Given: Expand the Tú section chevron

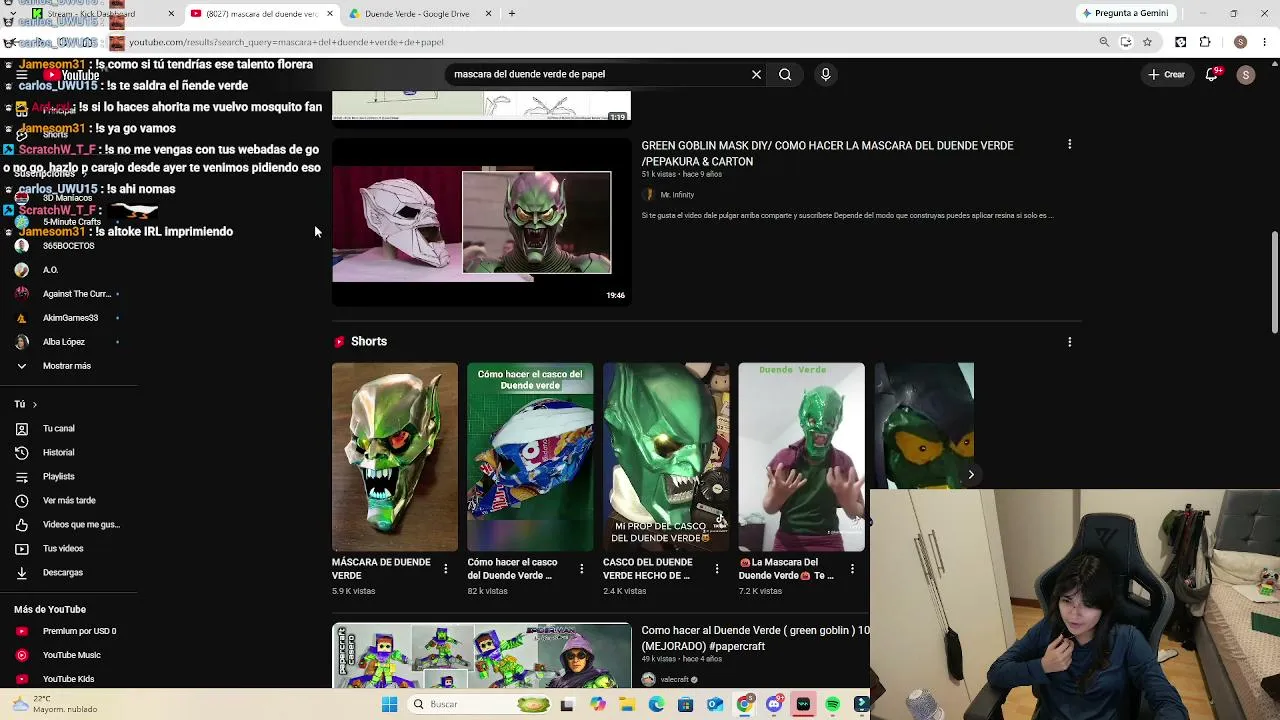Looking at the screenshot, I should (34, 404).
